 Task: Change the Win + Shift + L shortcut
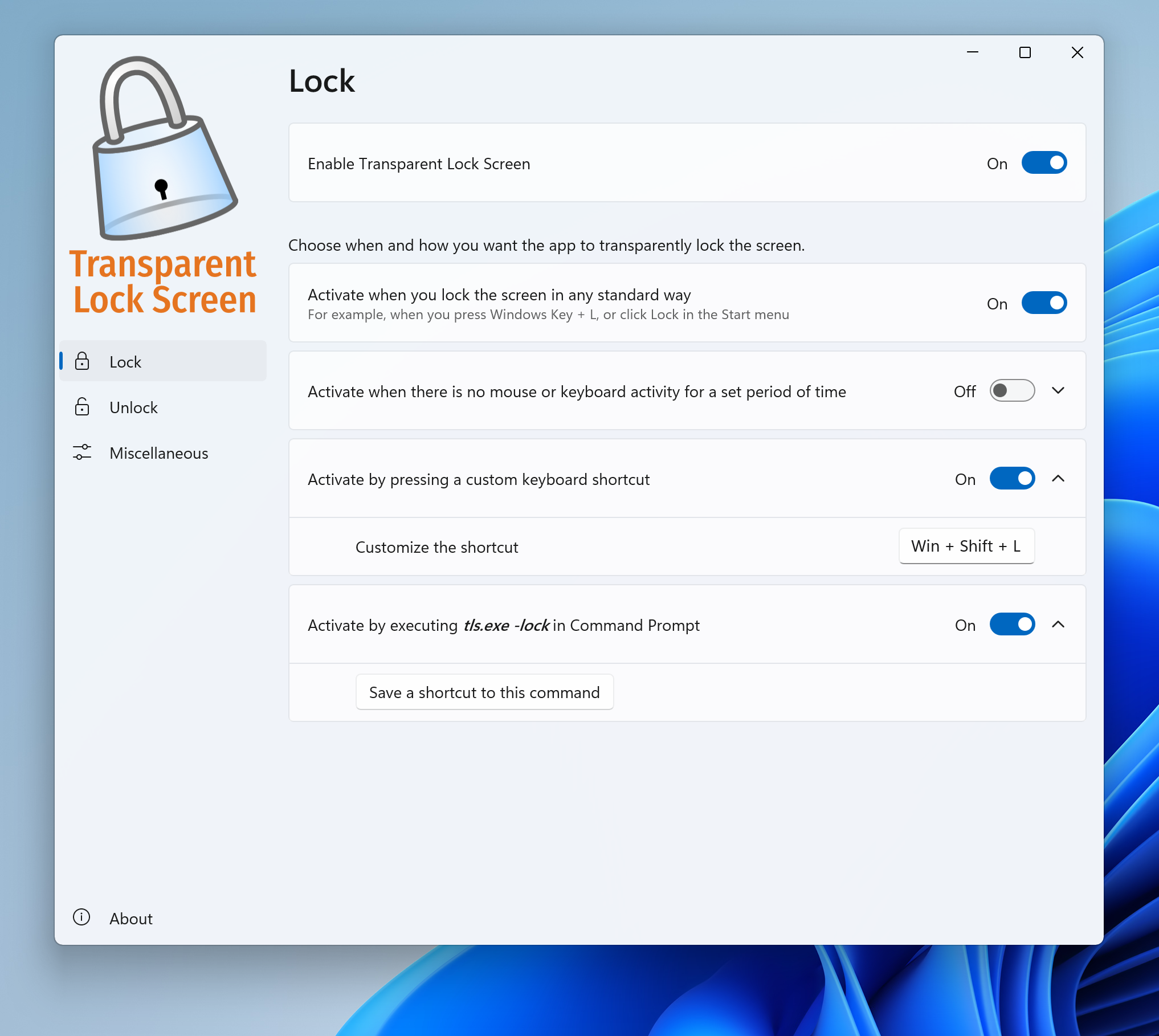click(x=966, y=546)
